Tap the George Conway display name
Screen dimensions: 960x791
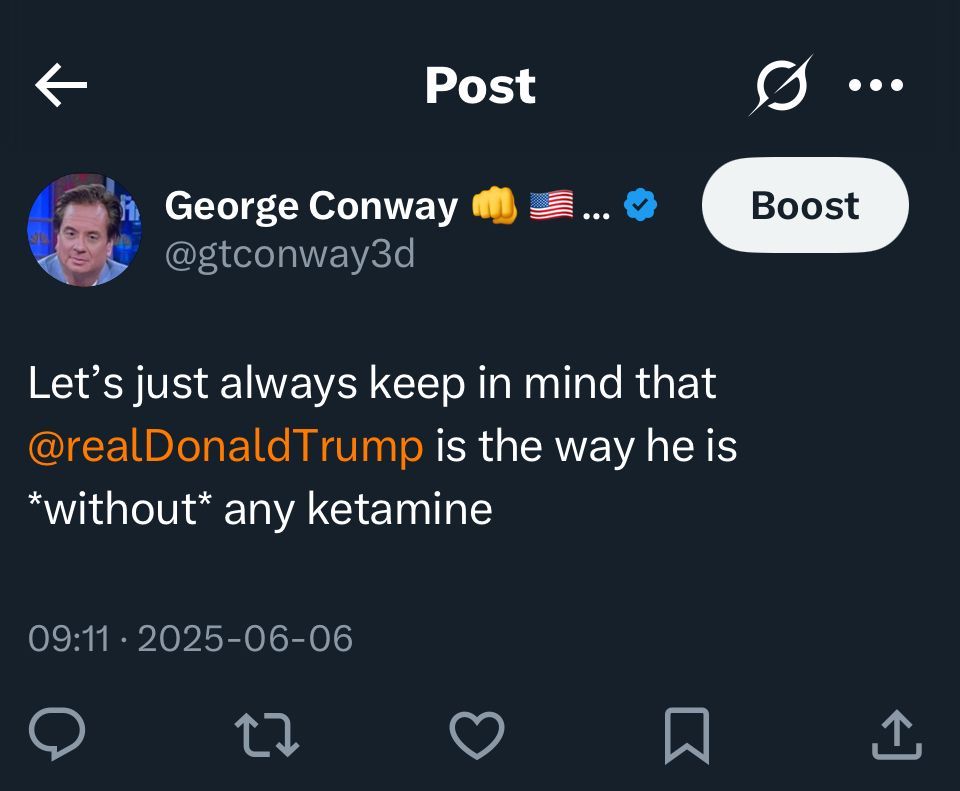pos(311,206)
